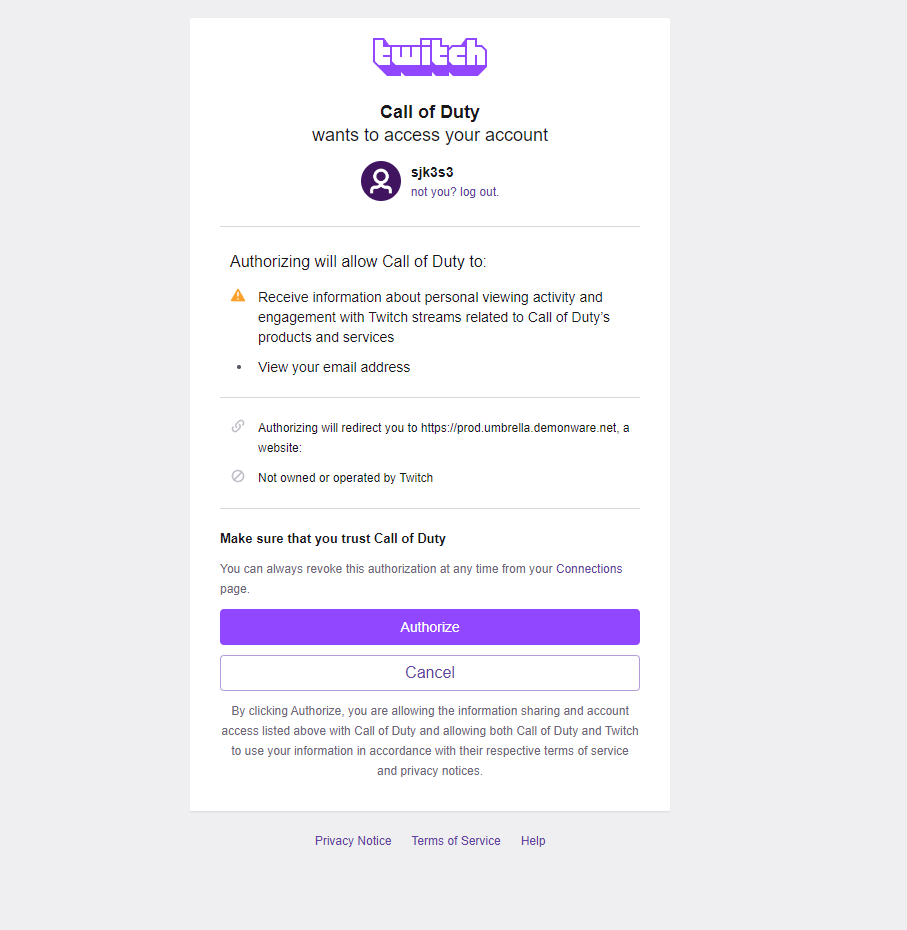Click the purple Authorize button
Viewport: 907px width, 930px height.
click(x=429, y=627)
